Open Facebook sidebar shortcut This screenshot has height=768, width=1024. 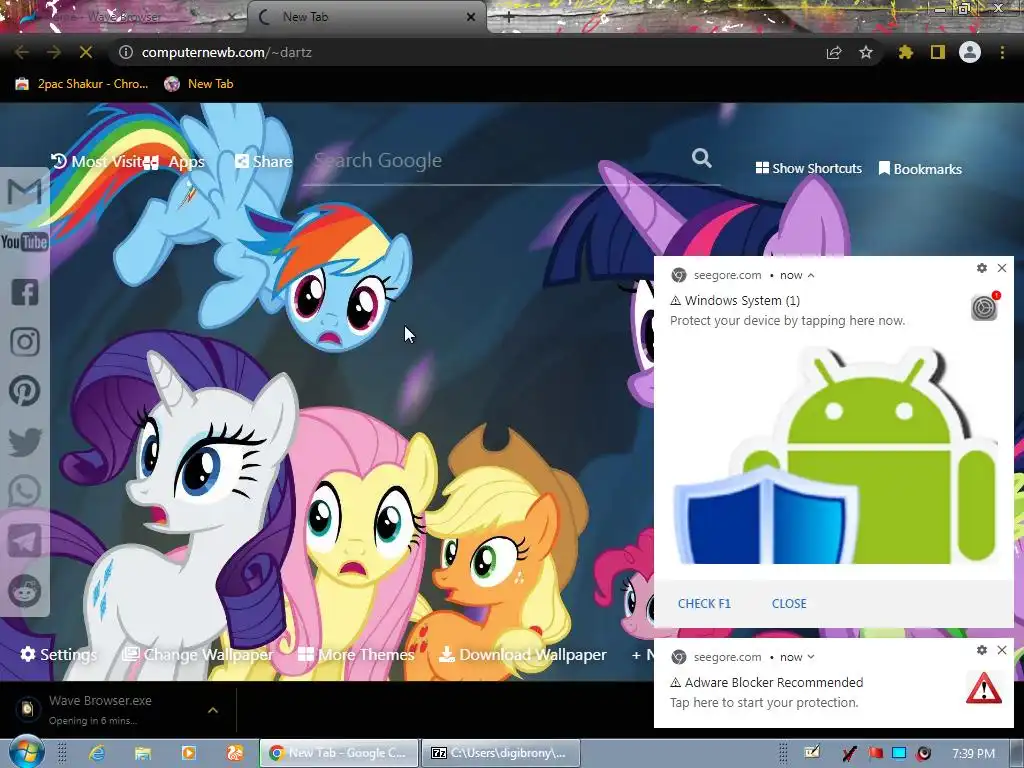pyautogui.click(x=25, y=292)
